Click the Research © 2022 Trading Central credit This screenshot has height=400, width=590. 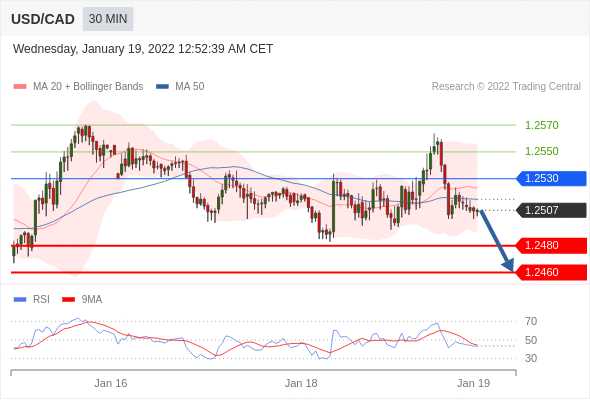pos(506,87)
